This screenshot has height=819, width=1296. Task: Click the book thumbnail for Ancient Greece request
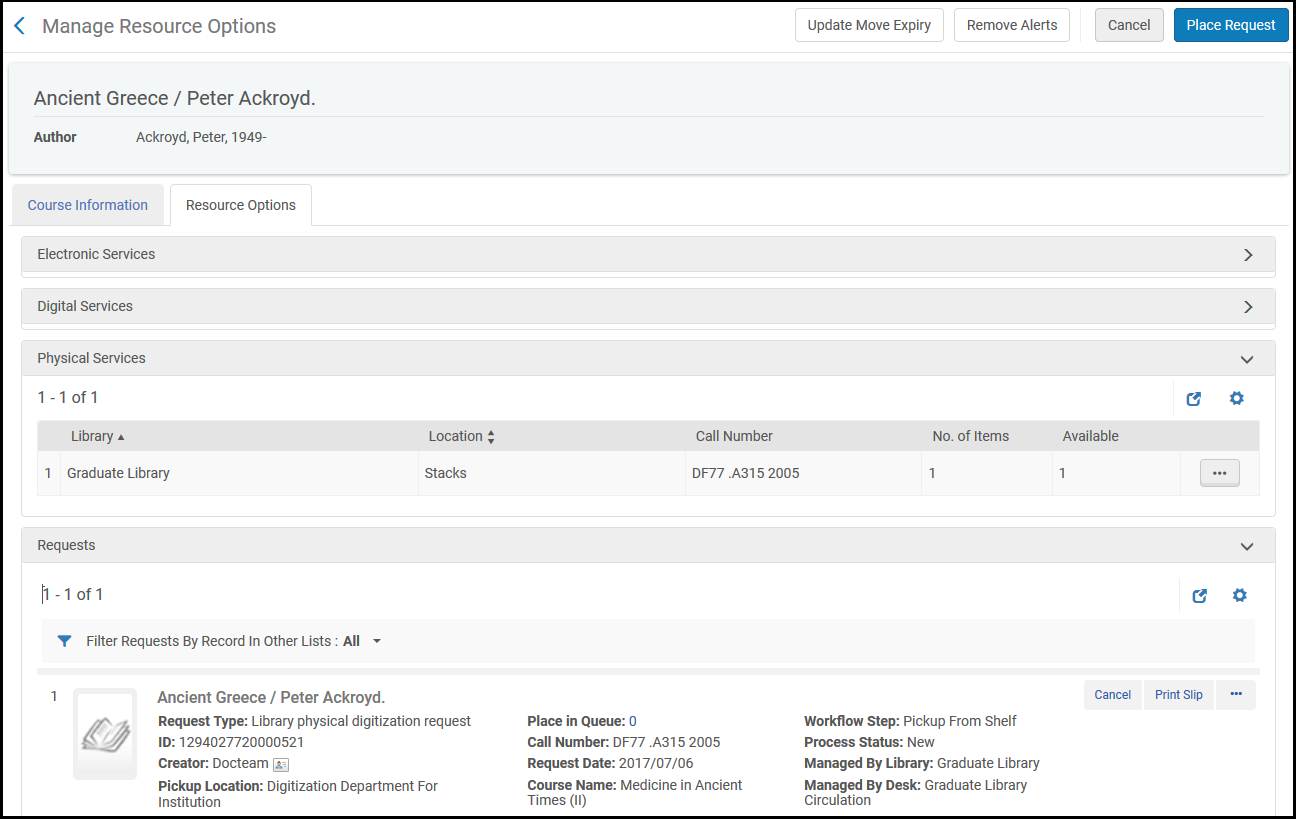pos(105,735)
